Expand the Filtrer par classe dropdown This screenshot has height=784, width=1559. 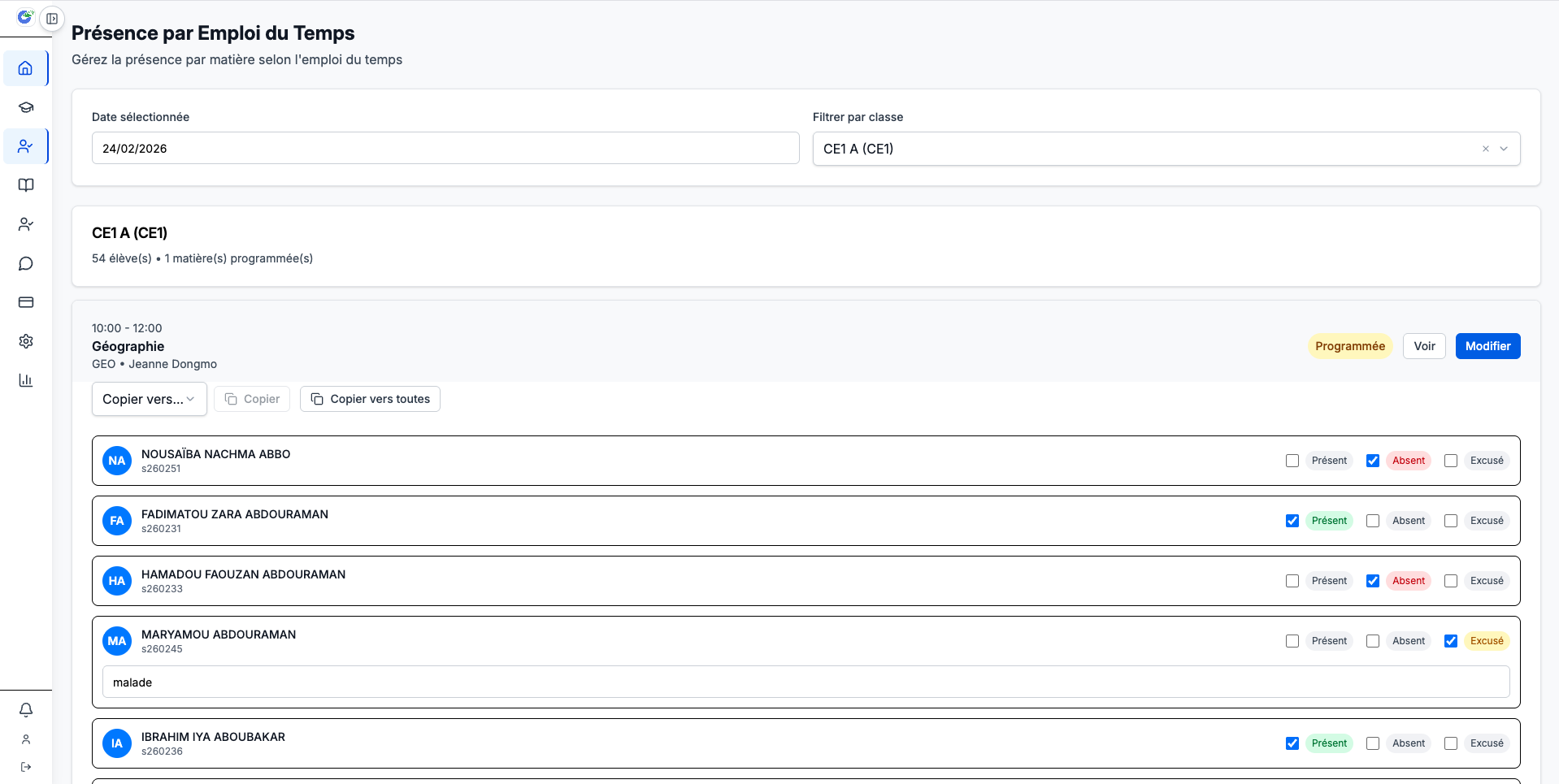coord(1504,149)
